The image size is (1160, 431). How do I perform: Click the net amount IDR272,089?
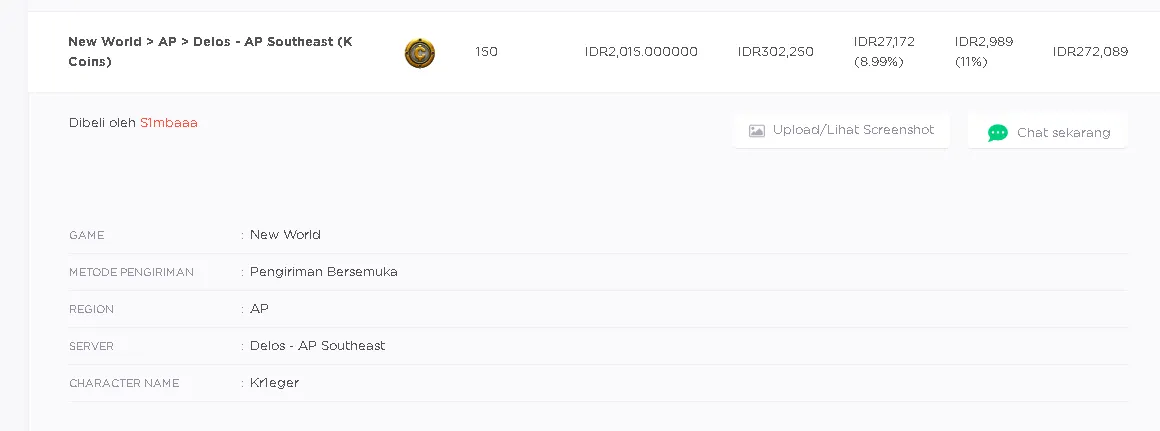click(x=1090, y=52)
